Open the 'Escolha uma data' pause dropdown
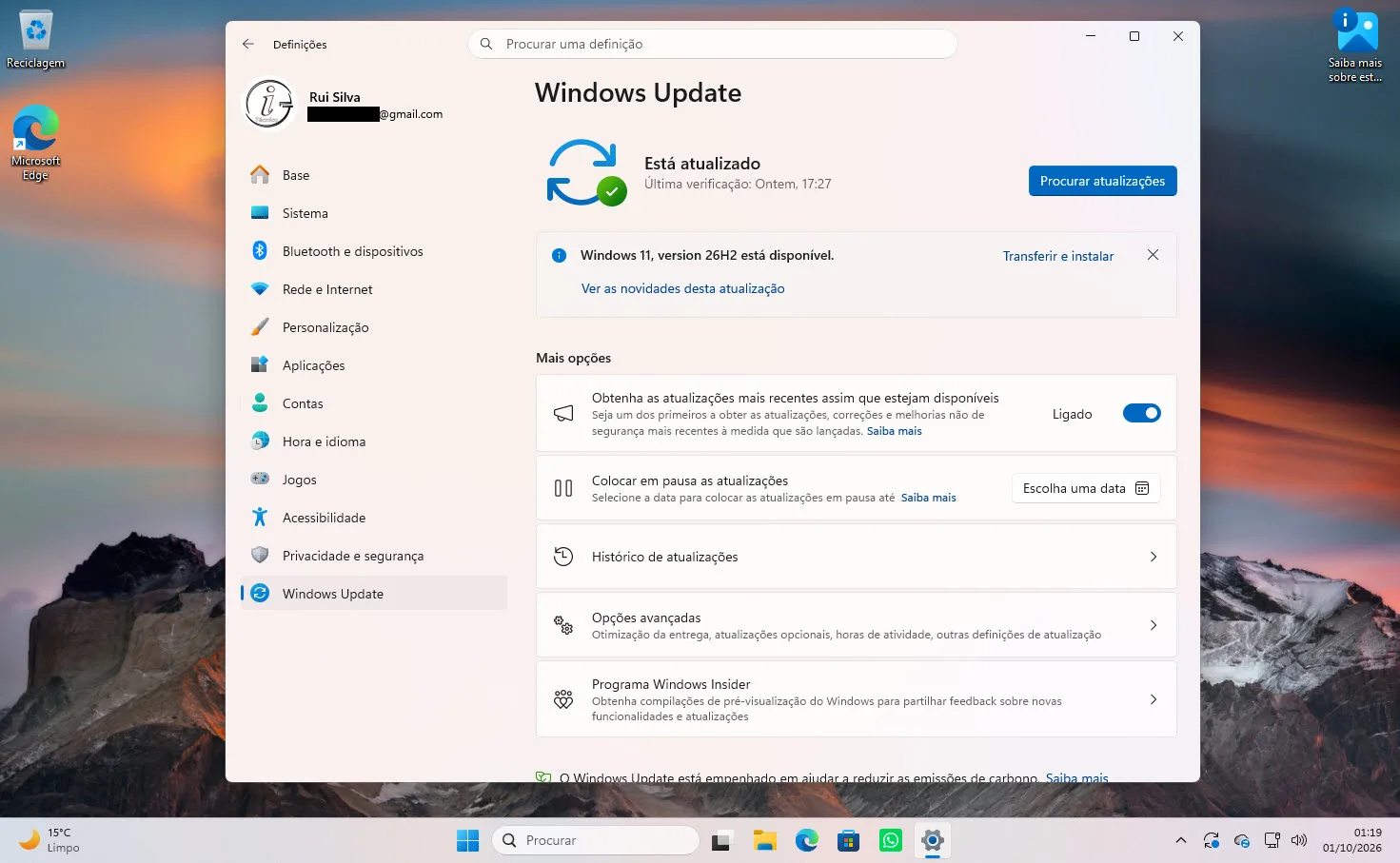Viewport: 1400px width, 863px height. (1086, 488)
